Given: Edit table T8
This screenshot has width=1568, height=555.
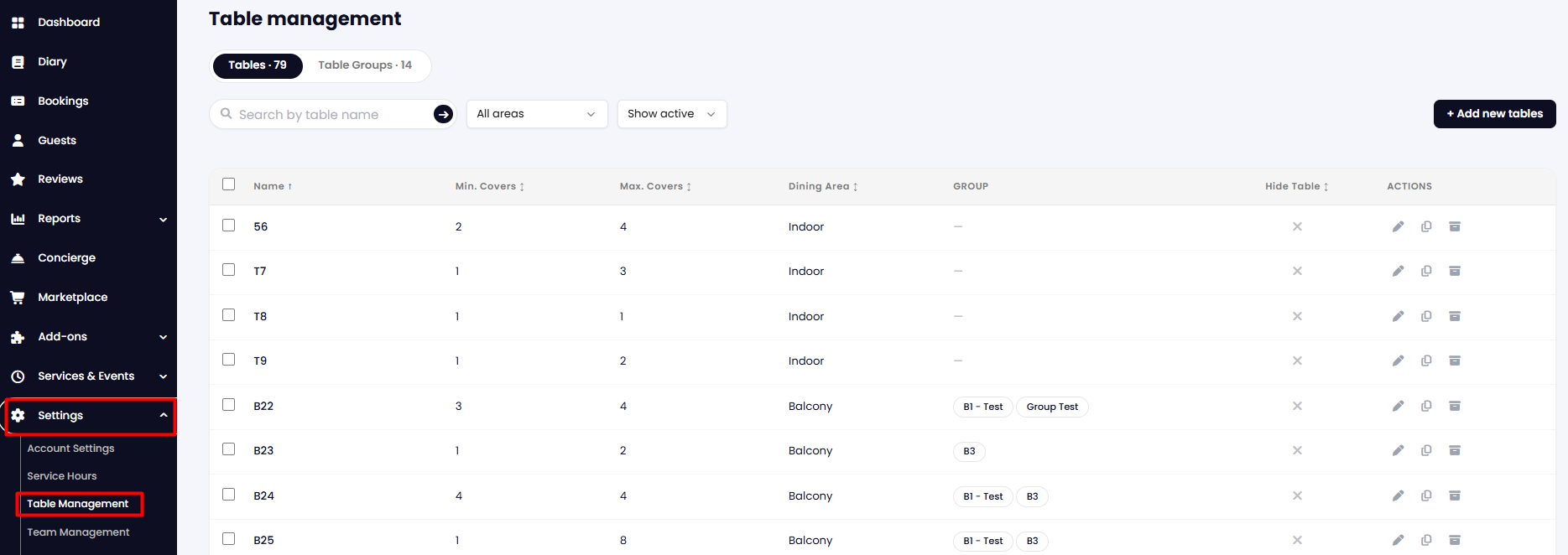Looking at the screenshot, I should pos(1398,316).
